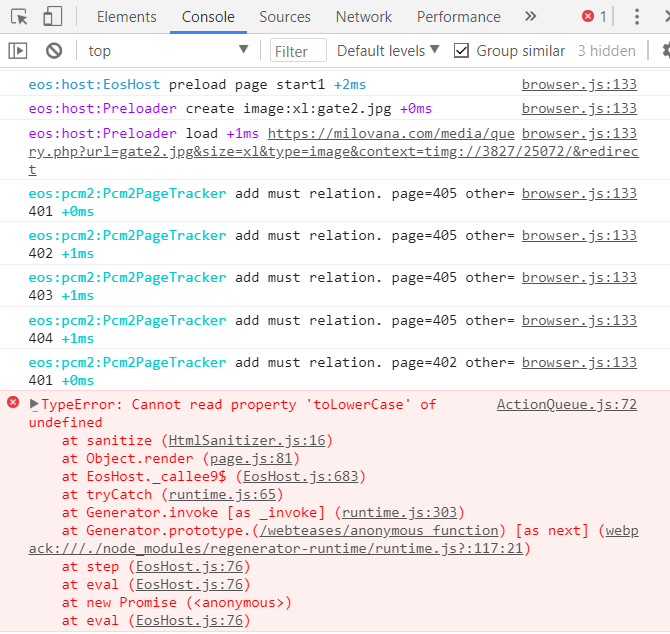This screenshot has height=634, width=670.
Task: Click the Filter input field
Action: (298, 51)
